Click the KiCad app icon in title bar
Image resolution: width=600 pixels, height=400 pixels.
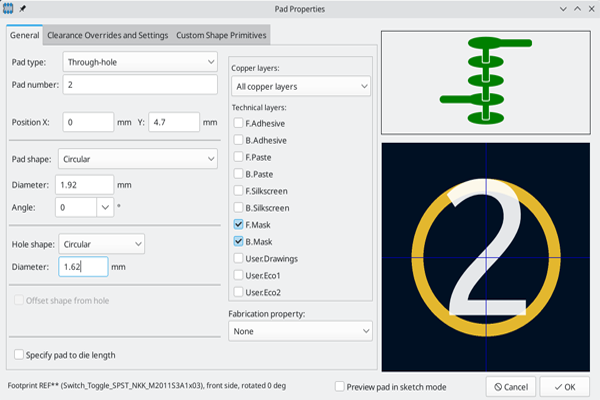(x=8, y=8)
